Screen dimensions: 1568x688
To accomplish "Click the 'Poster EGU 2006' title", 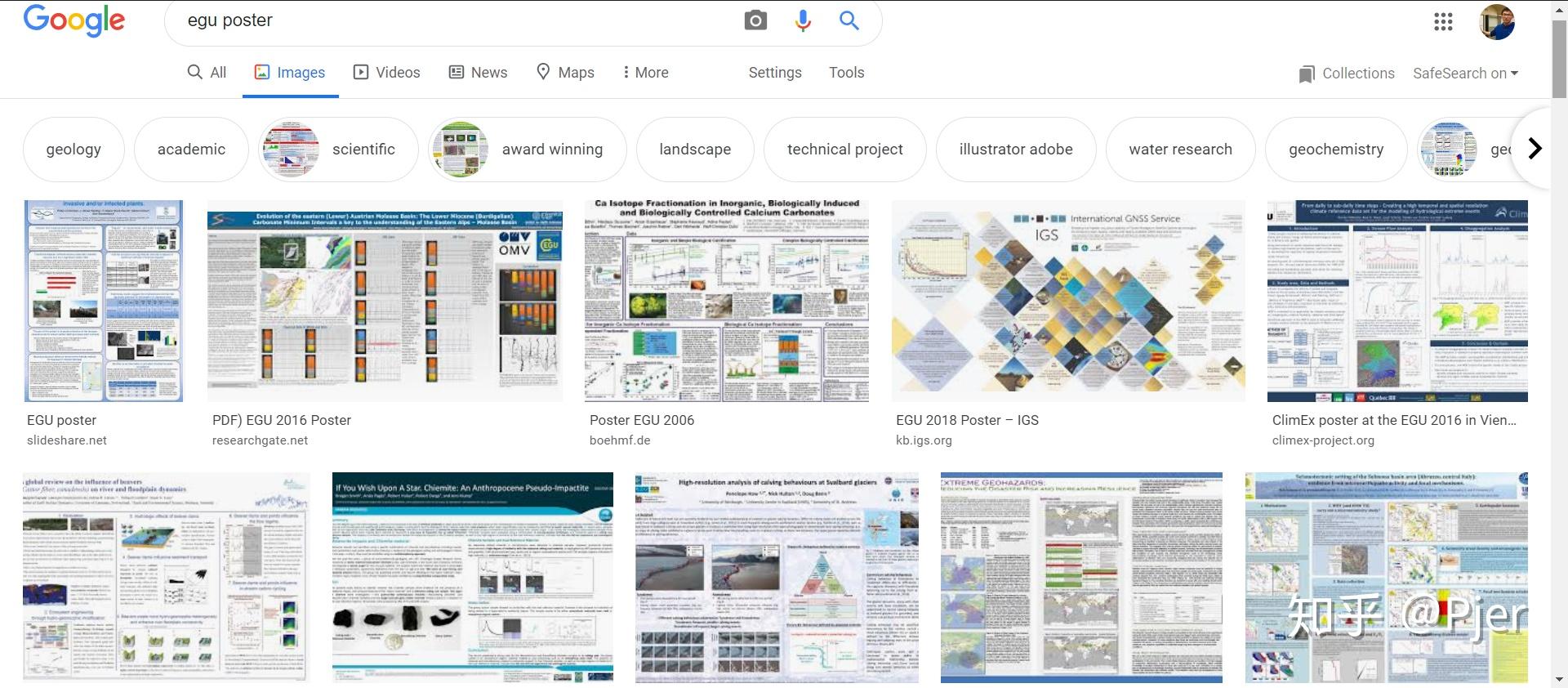I will [642, 420].
